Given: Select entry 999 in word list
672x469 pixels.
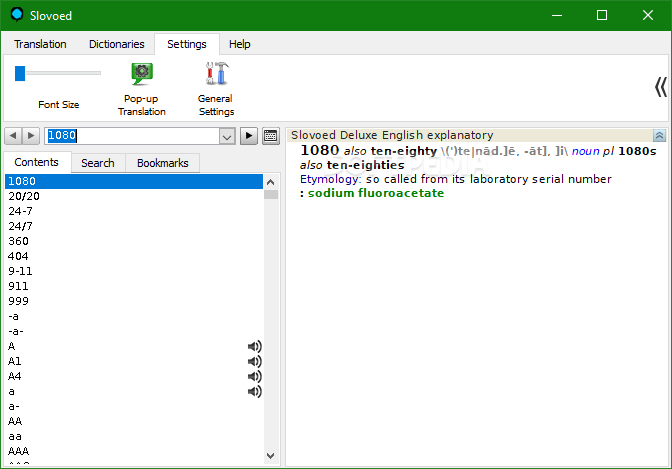Looking at the screenshot, I should pyautogui.click(x=134, y=301).
